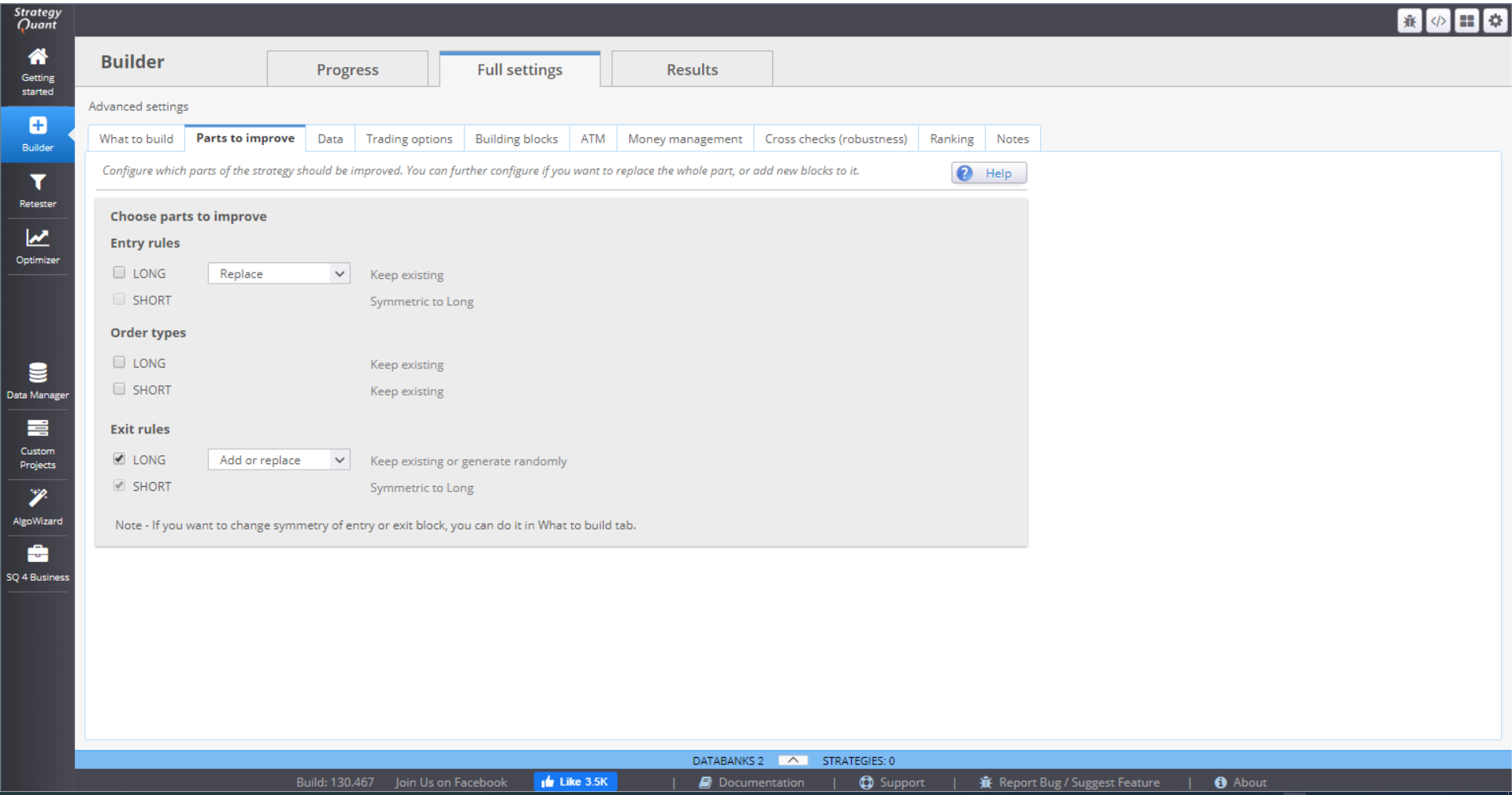Image resolution: width=1512 pixels, height=795 pixels.
Task: Click the StrategyQuant logo
Action: pos(38,18)
